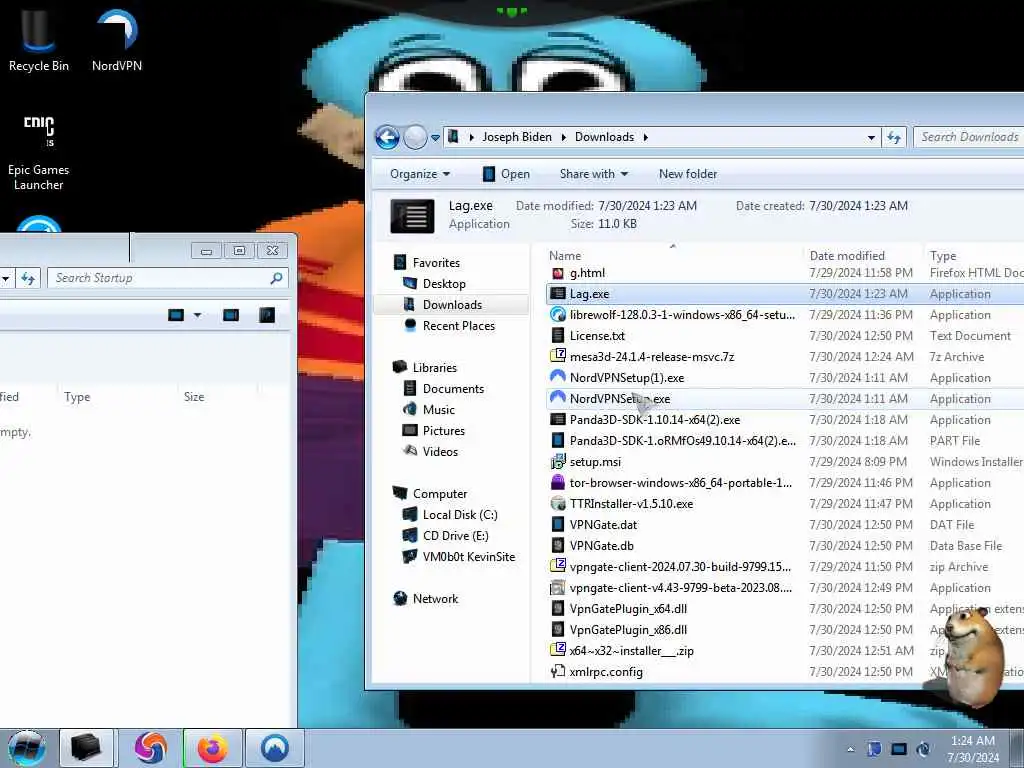The height and width of the screenshot is (768, 1024).
Task: Click the Search Downloads field
Action: 969,137
